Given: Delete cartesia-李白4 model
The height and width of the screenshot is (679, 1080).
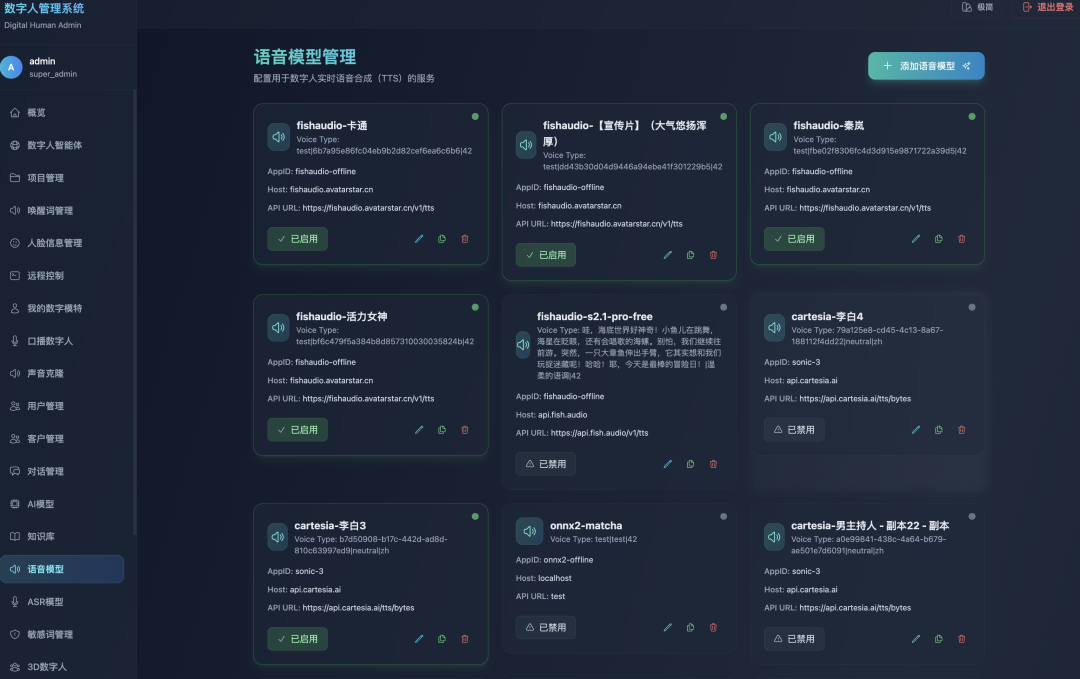Looking at the screenshot, I should click(962, 430).
